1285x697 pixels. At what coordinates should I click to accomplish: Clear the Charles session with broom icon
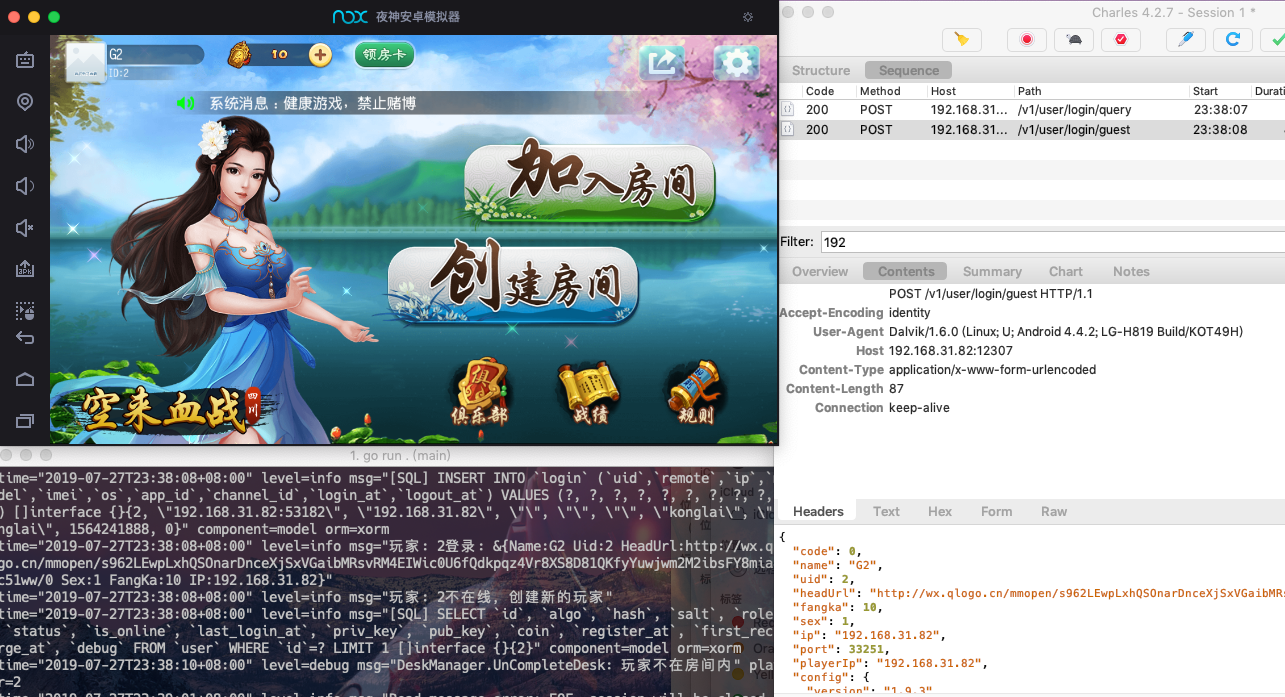pyautogui.click(x=962, y=39)
